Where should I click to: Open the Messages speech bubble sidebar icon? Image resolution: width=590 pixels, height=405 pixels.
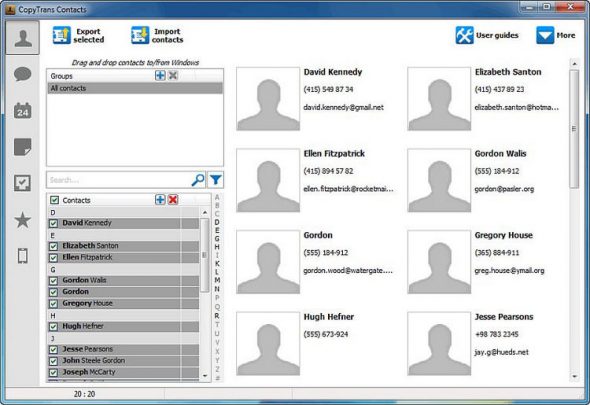pyautogui.click(x=23, y=74)
